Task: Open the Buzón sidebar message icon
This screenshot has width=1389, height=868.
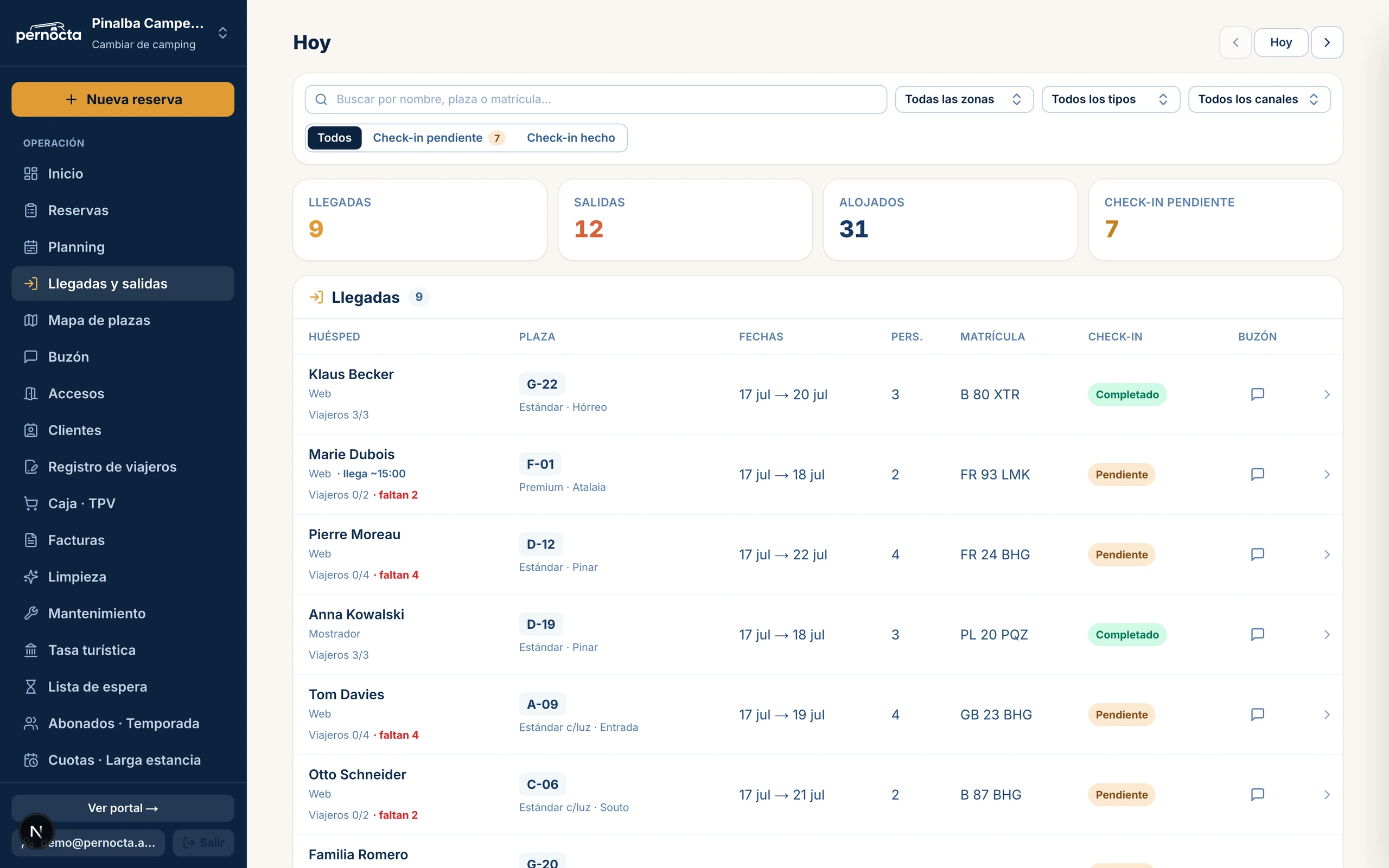Action: click(31, 357)
